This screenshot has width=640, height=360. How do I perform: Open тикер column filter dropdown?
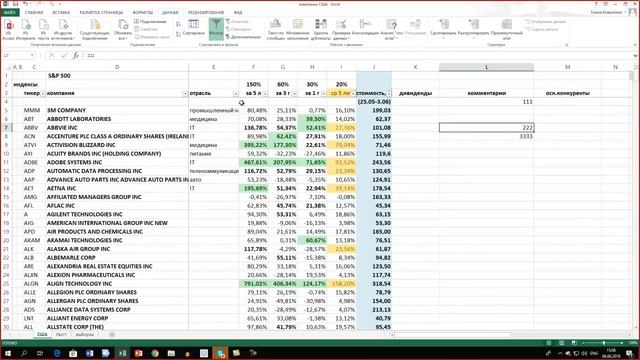(42, 93)
